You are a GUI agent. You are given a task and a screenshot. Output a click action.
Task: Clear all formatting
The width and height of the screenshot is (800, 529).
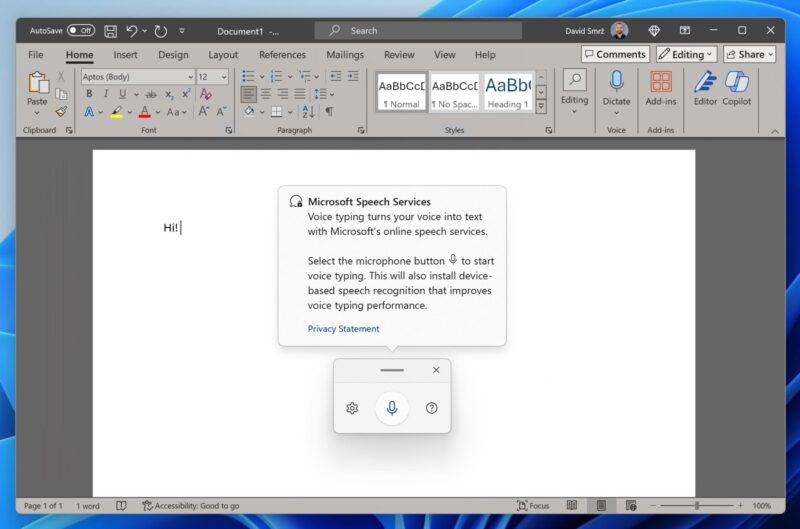206,94
